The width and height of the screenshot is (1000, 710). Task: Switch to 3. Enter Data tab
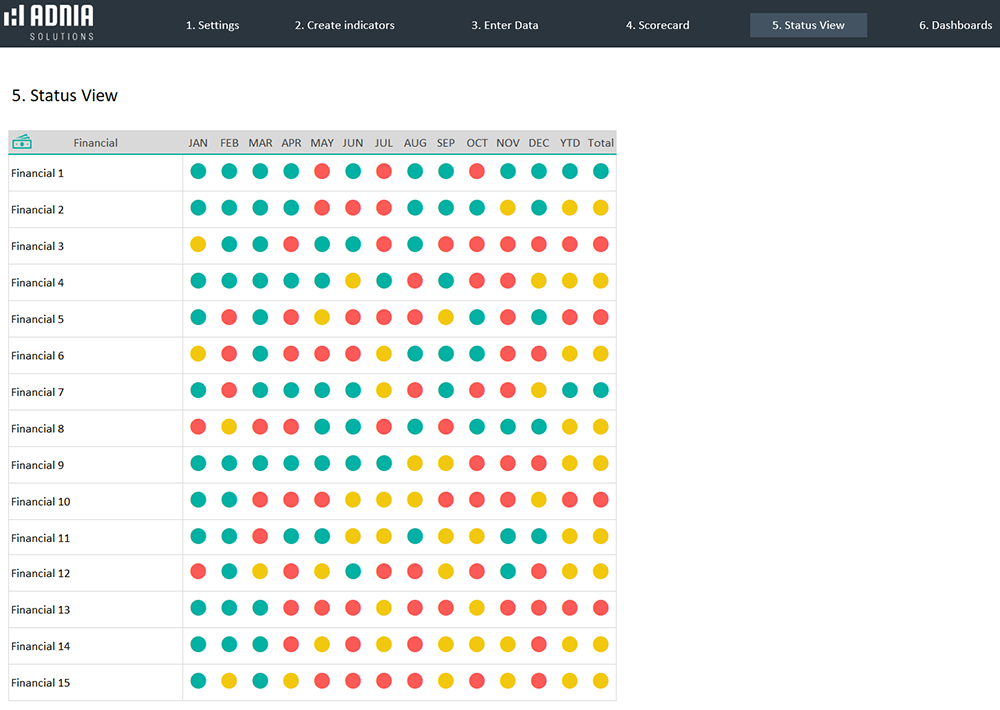505,25
